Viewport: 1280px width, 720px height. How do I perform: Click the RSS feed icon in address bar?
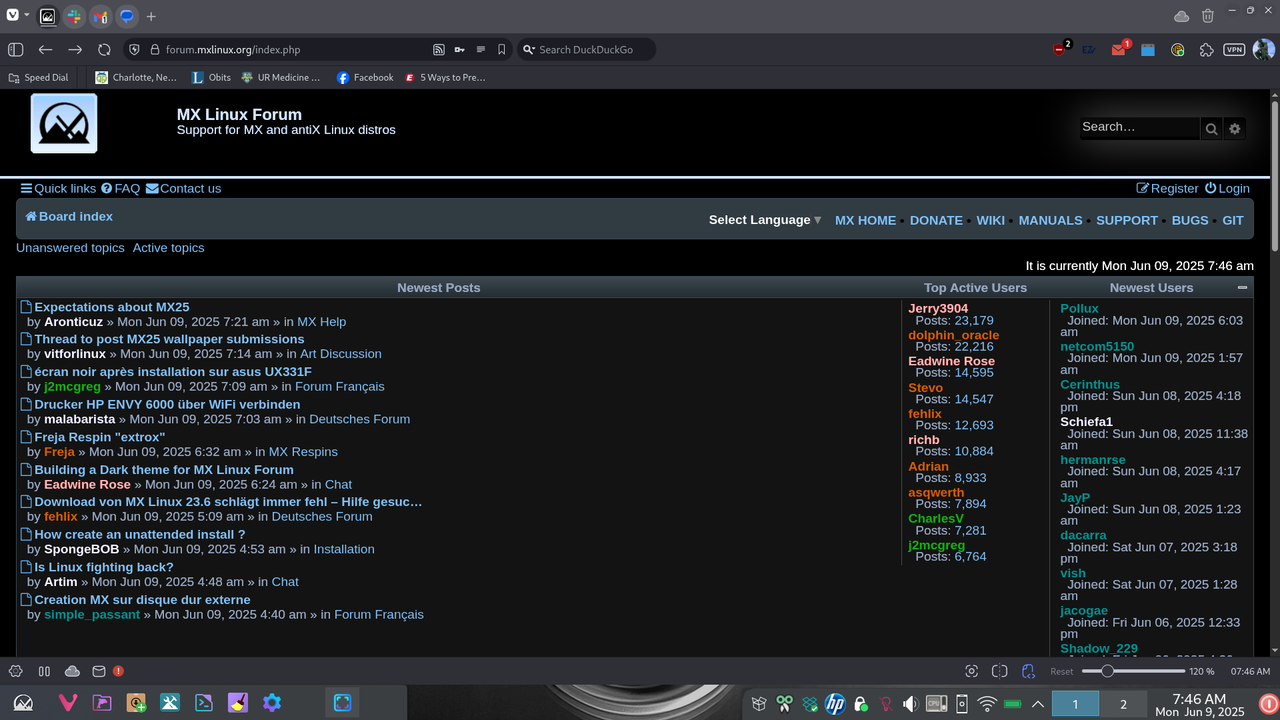[x=438, y=49]
